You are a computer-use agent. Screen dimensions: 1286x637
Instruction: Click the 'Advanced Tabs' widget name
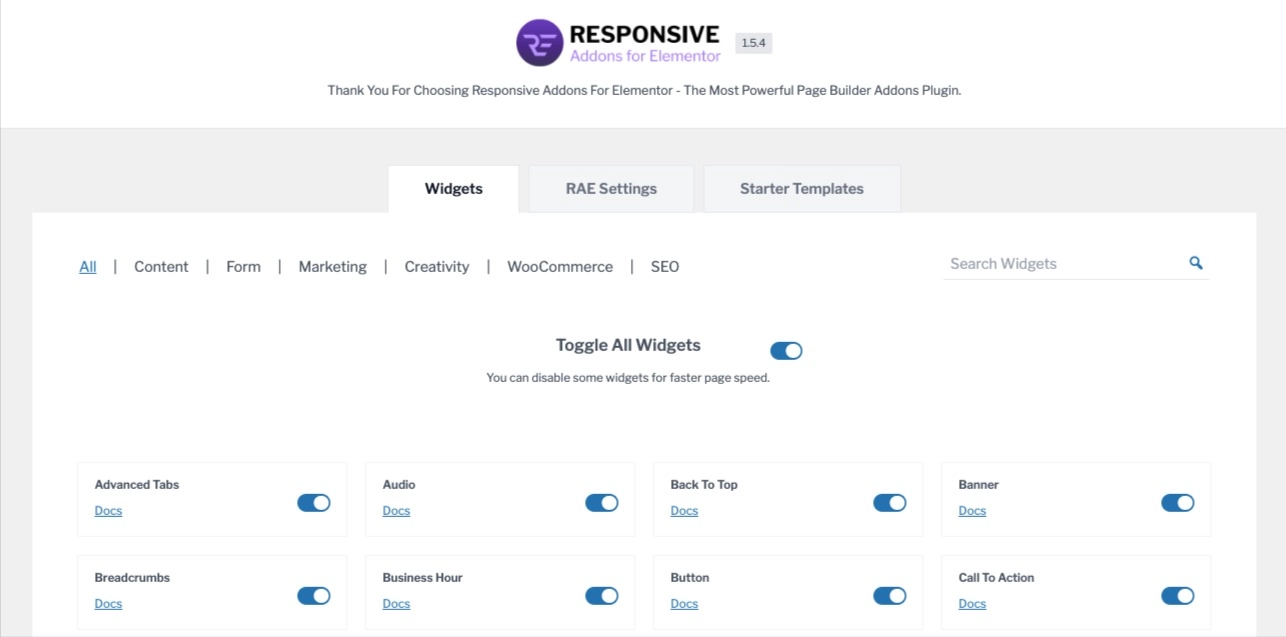click(x=137, y=485)
